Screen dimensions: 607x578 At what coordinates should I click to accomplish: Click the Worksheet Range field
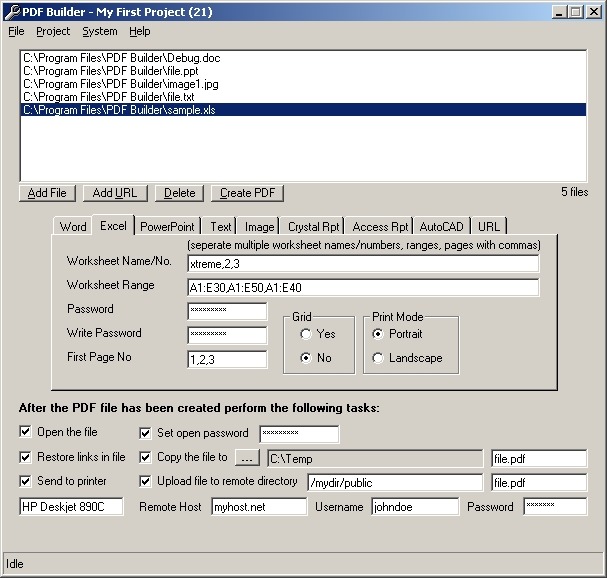tap(363, 288)
